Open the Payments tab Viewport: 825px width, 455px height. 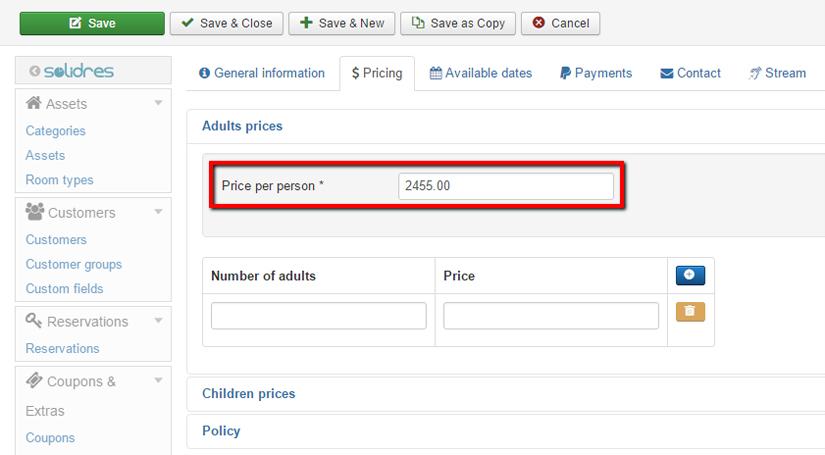click(x=596, y=73)
